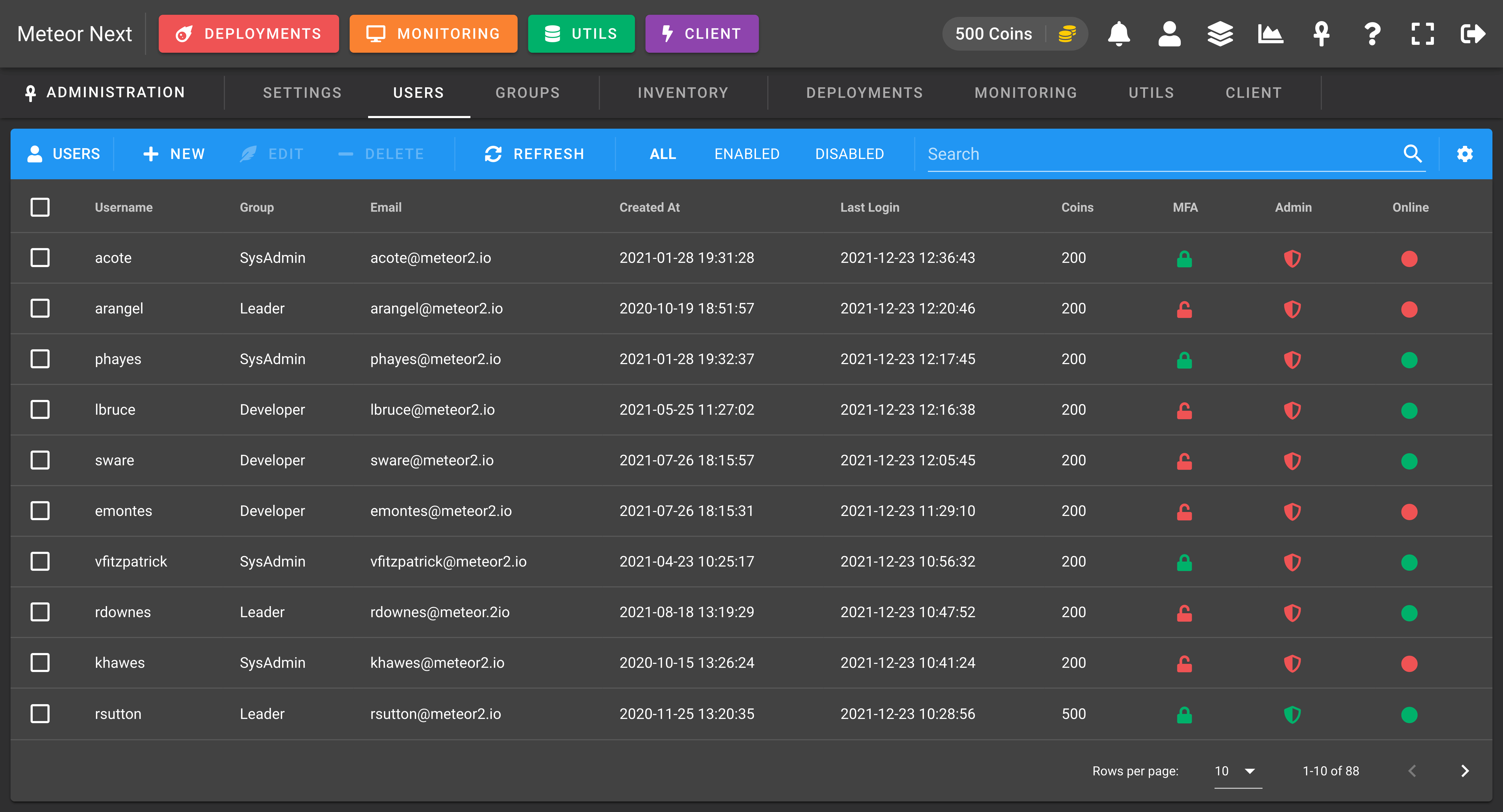Click the NEW user button
The width and height of the screenshot is (1503, 812).
point(173,154)
